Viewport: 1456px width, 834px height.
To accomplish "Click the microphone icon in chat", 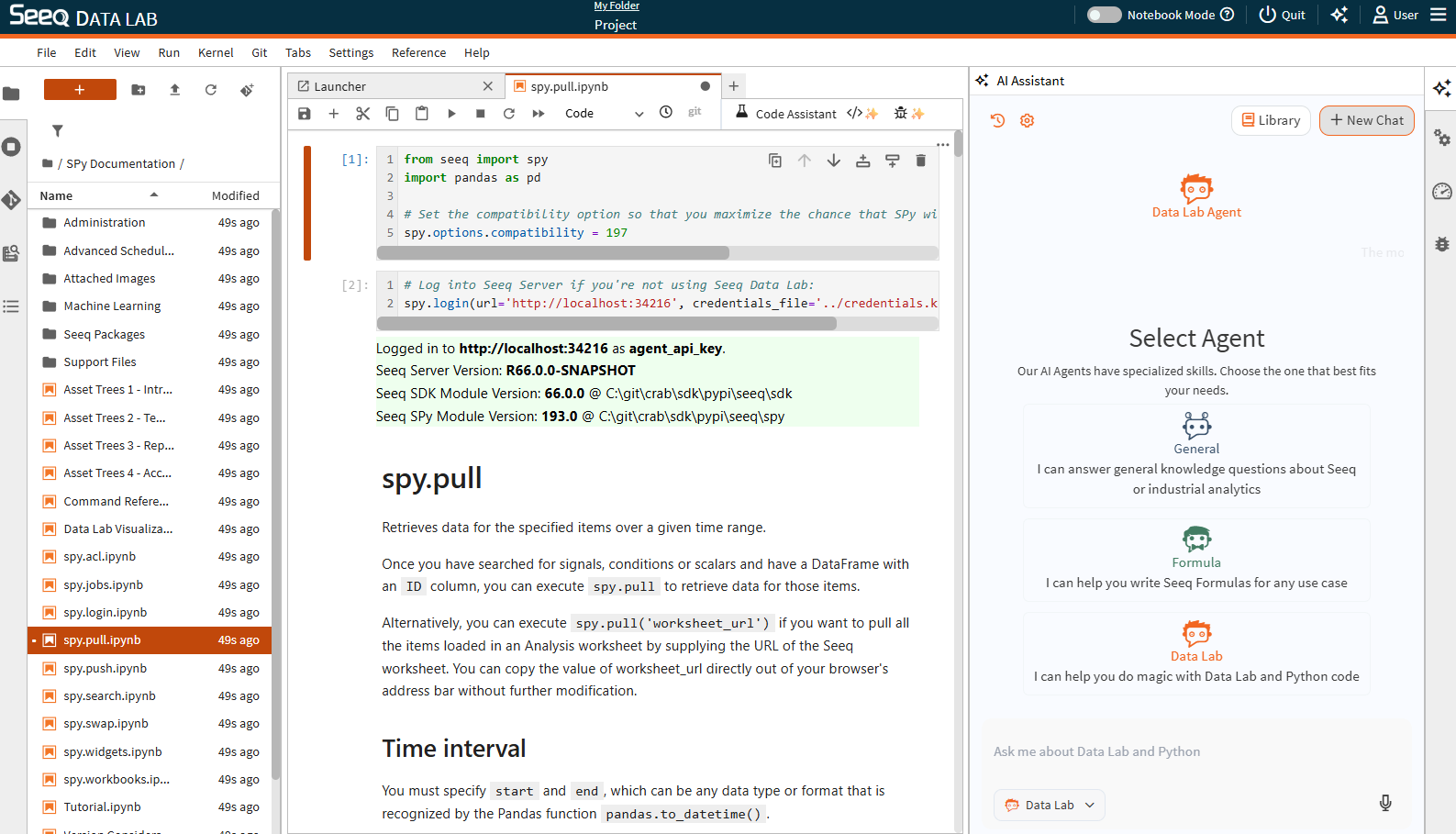I will click(1385, 804).
